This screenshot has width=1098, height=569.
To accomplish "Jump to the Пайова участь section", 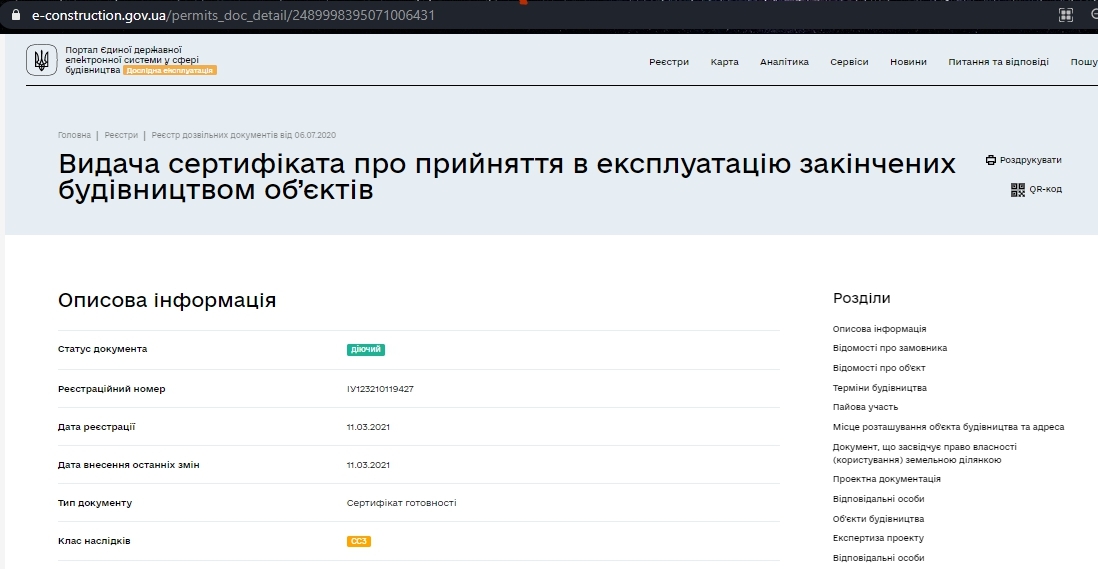I will click(865, 407).
